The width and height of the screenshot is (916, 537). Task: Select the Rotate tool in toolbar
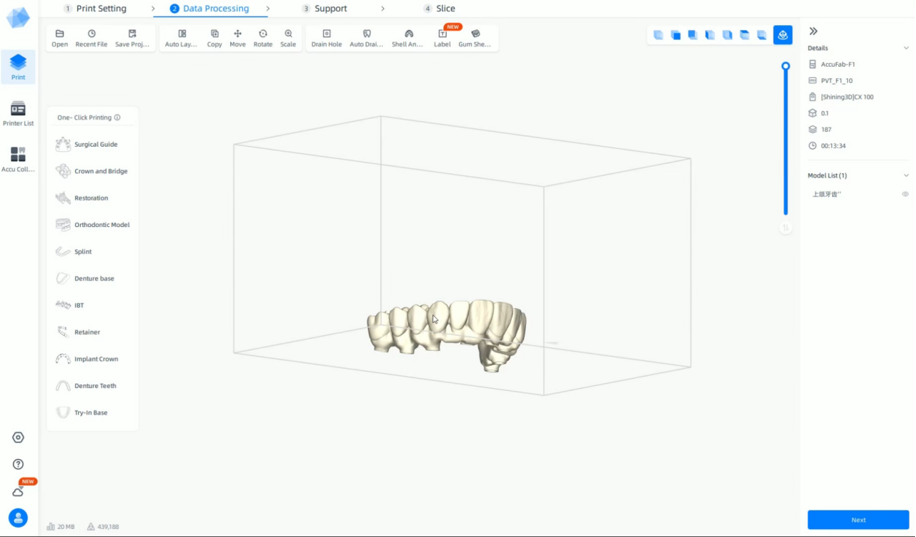coord(263,38)
